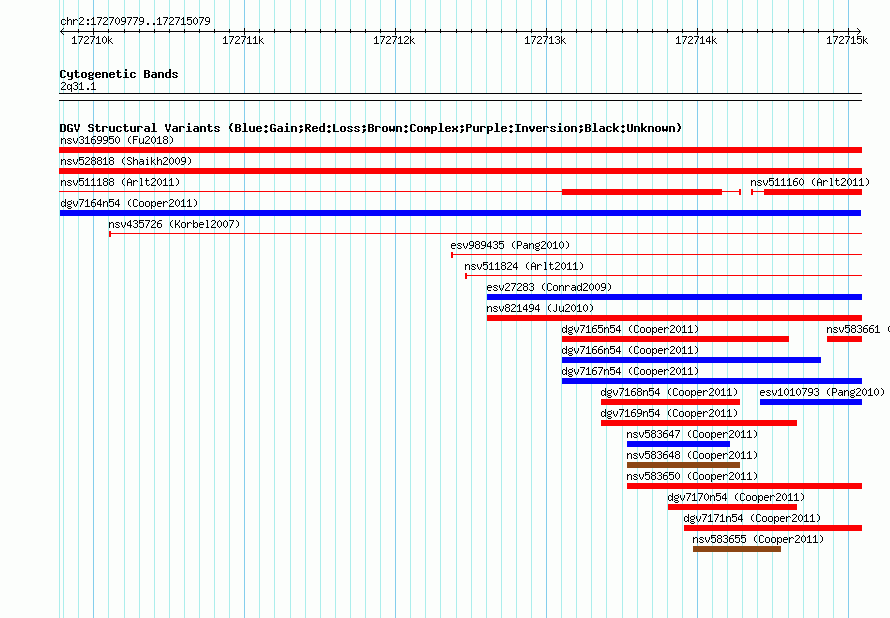
Task: Click the brown nsv583648 complex bar
Action: 683,465
